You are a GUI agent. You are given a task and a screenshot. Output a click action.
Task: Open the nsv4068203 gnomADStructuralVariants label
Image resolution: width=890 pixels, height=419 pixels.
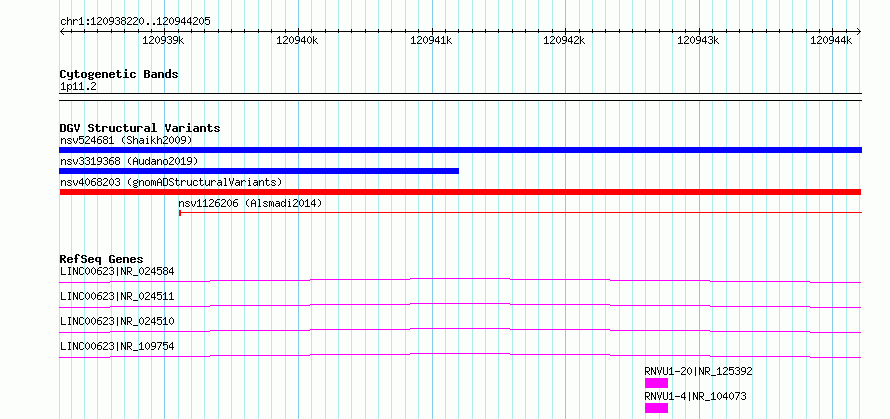pyautogui.click(x=171, y=182)
